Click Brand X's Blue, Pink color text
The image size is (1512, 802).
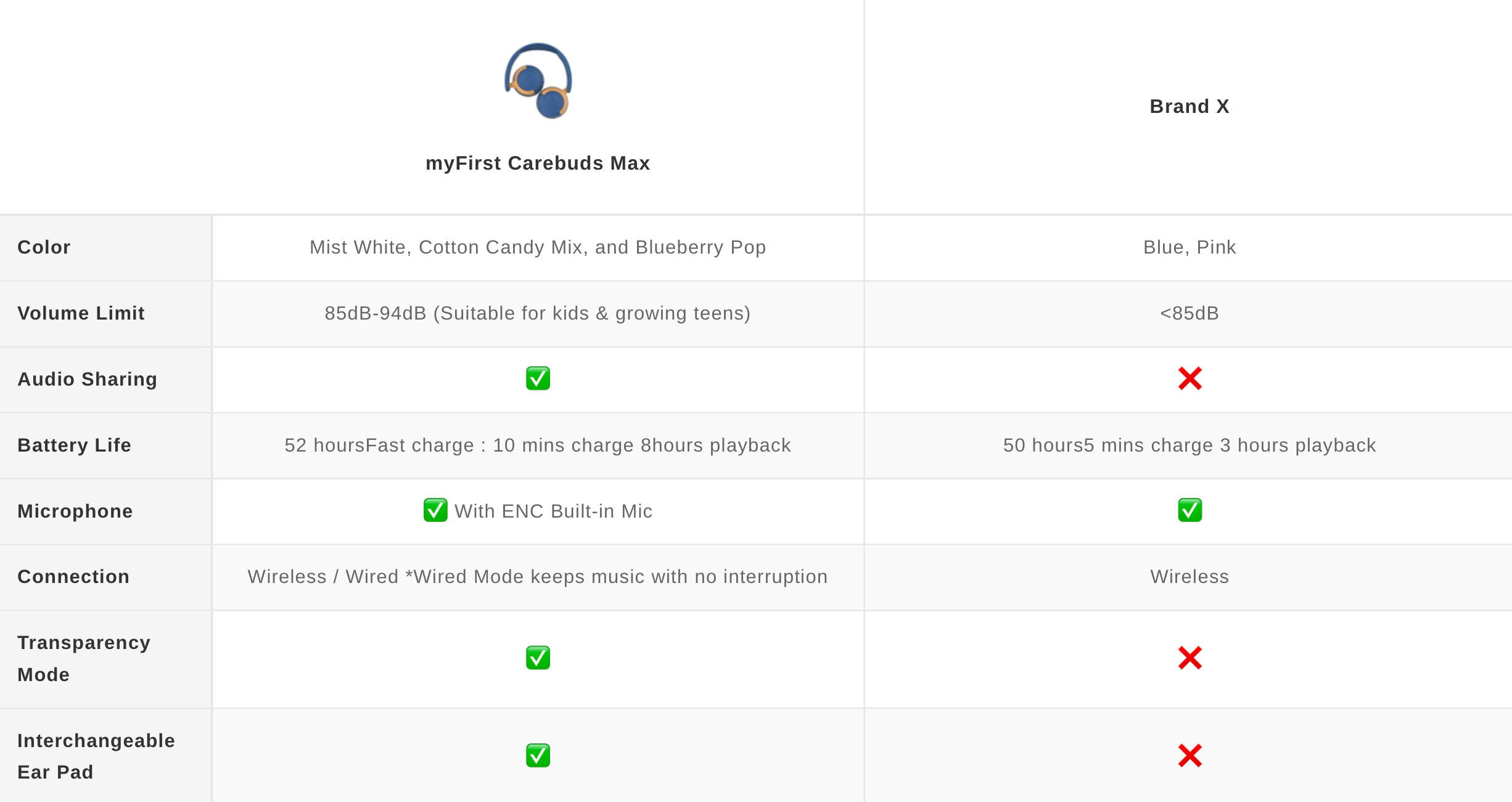coord(1189,247)
